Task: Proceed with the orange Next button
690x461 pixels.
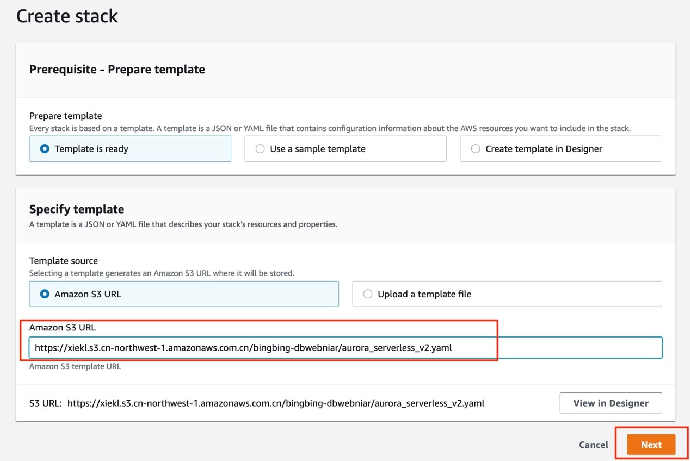Action: pyautogui.click(x=651, y=444)
